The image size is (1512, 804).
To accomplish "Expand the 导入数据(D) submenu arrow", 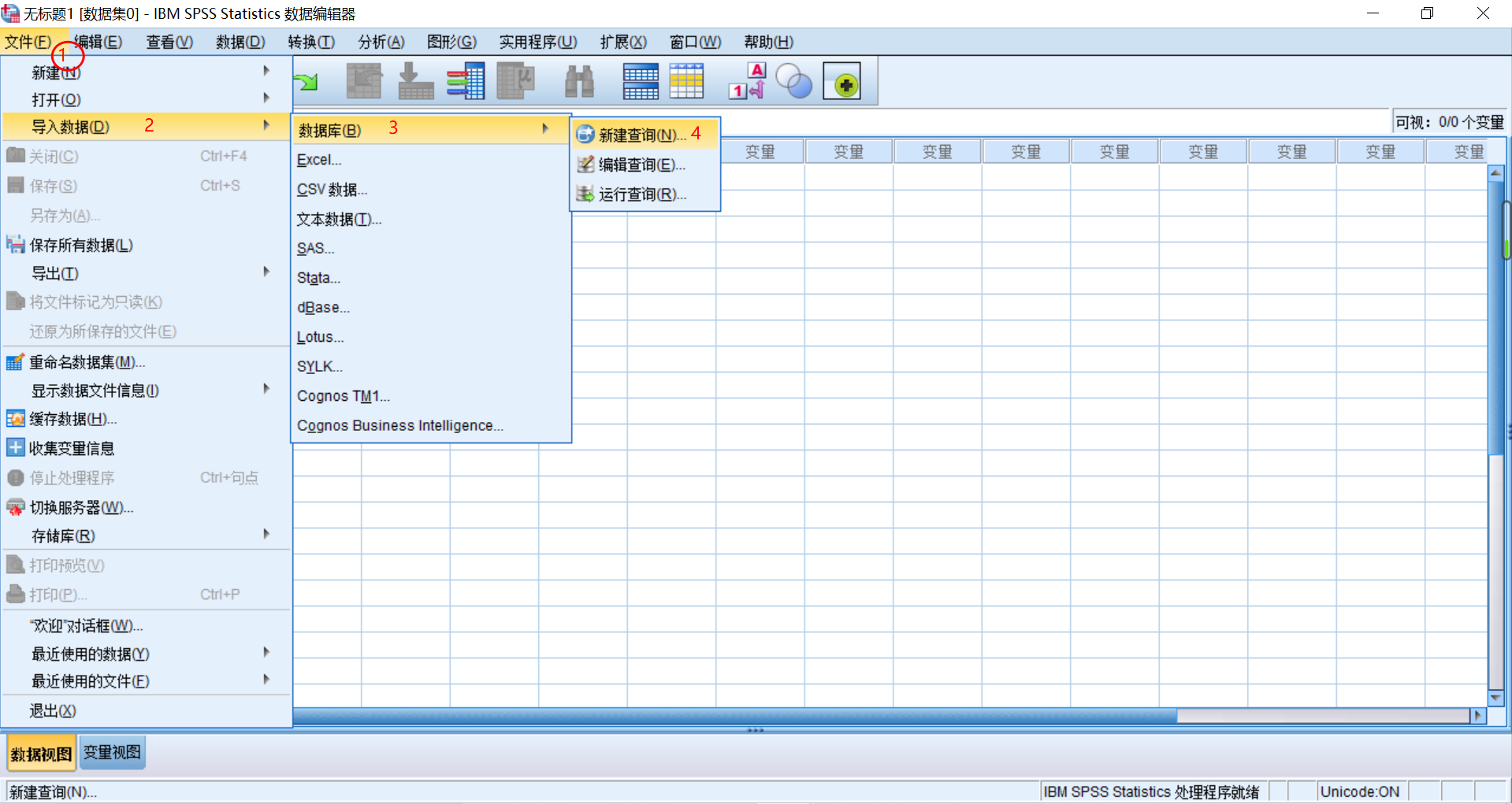I will click(x=266, y=125).
